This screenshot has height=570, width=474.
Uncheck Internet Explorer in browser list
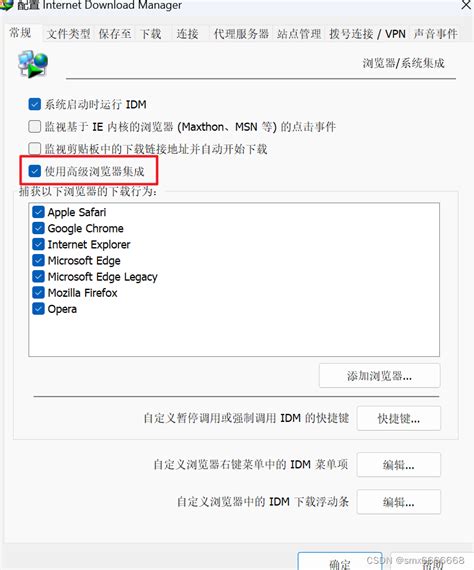click(38, 244)
